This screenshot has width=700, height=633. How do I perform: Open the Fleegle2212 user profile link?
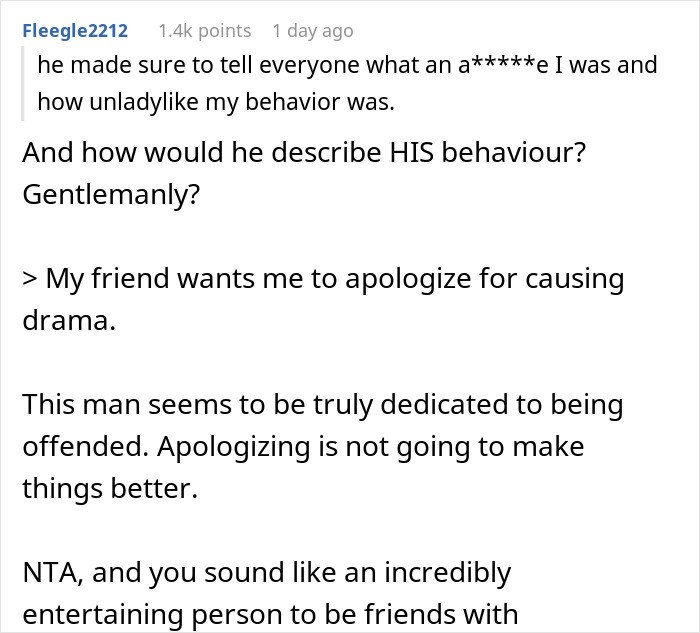click(73, 31)
